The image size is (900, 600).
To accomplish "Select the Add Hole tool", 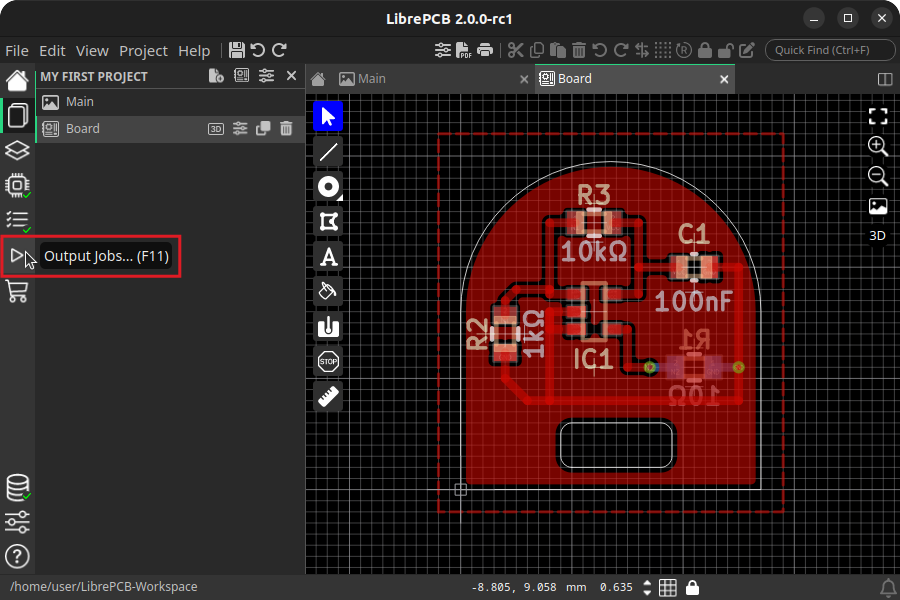I will click(x=328, y=325).
